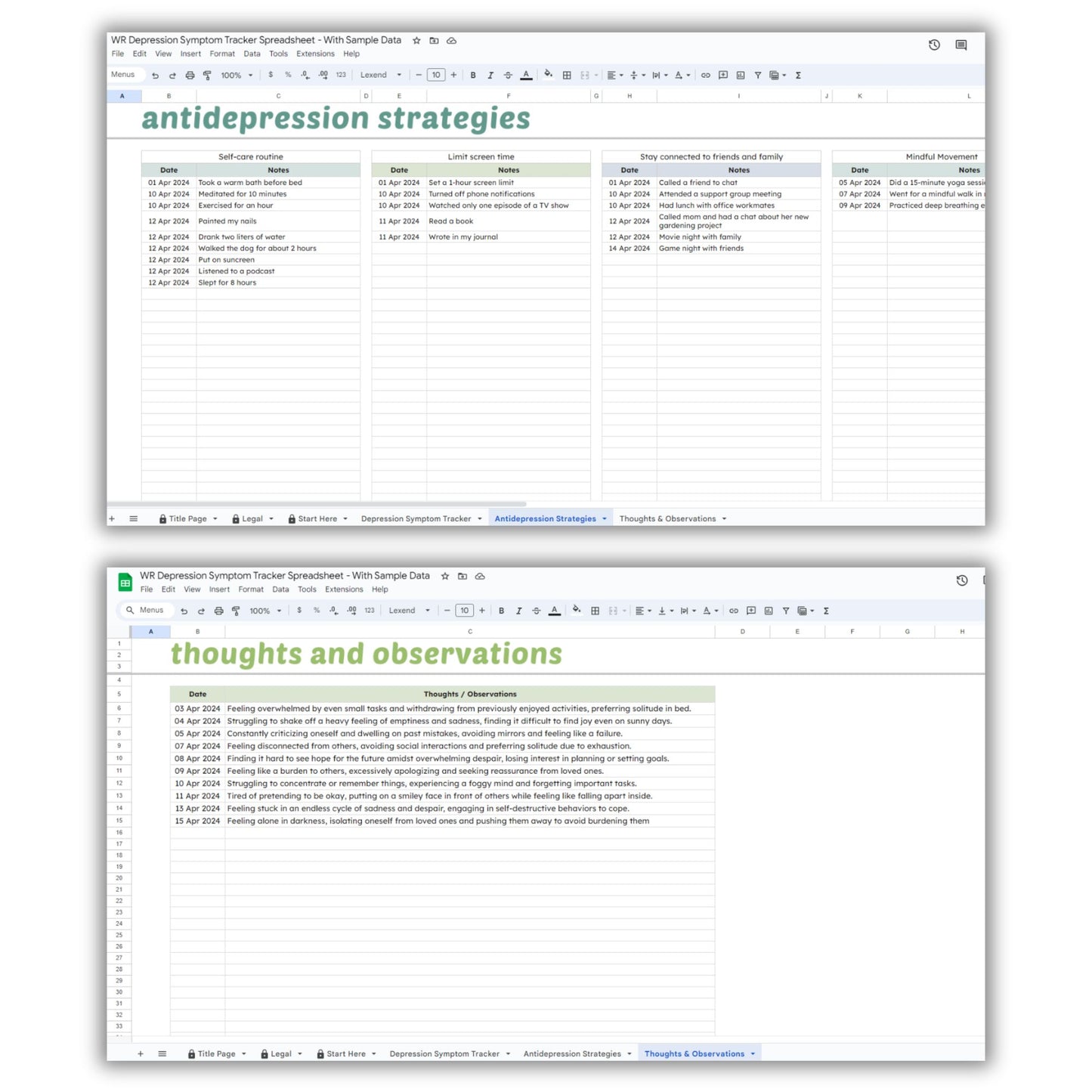
Task: Open Lexend font dropdown in thoughts and observations toolbar
Action: tap(409, 611)
